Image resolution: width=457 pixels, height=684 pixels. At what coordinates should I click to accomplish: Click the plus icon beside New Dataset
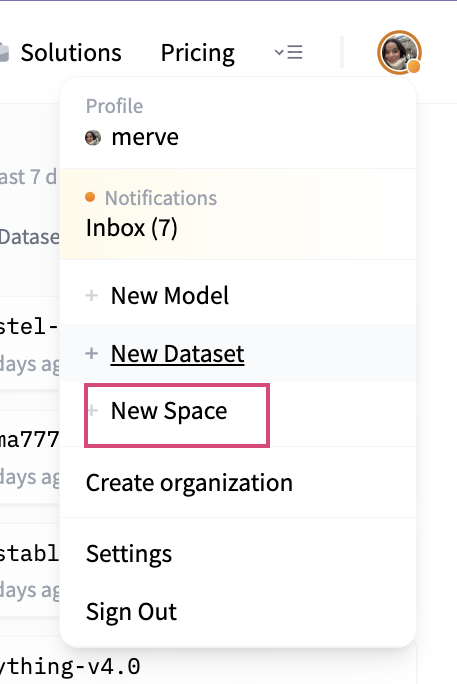pos(92,353)
